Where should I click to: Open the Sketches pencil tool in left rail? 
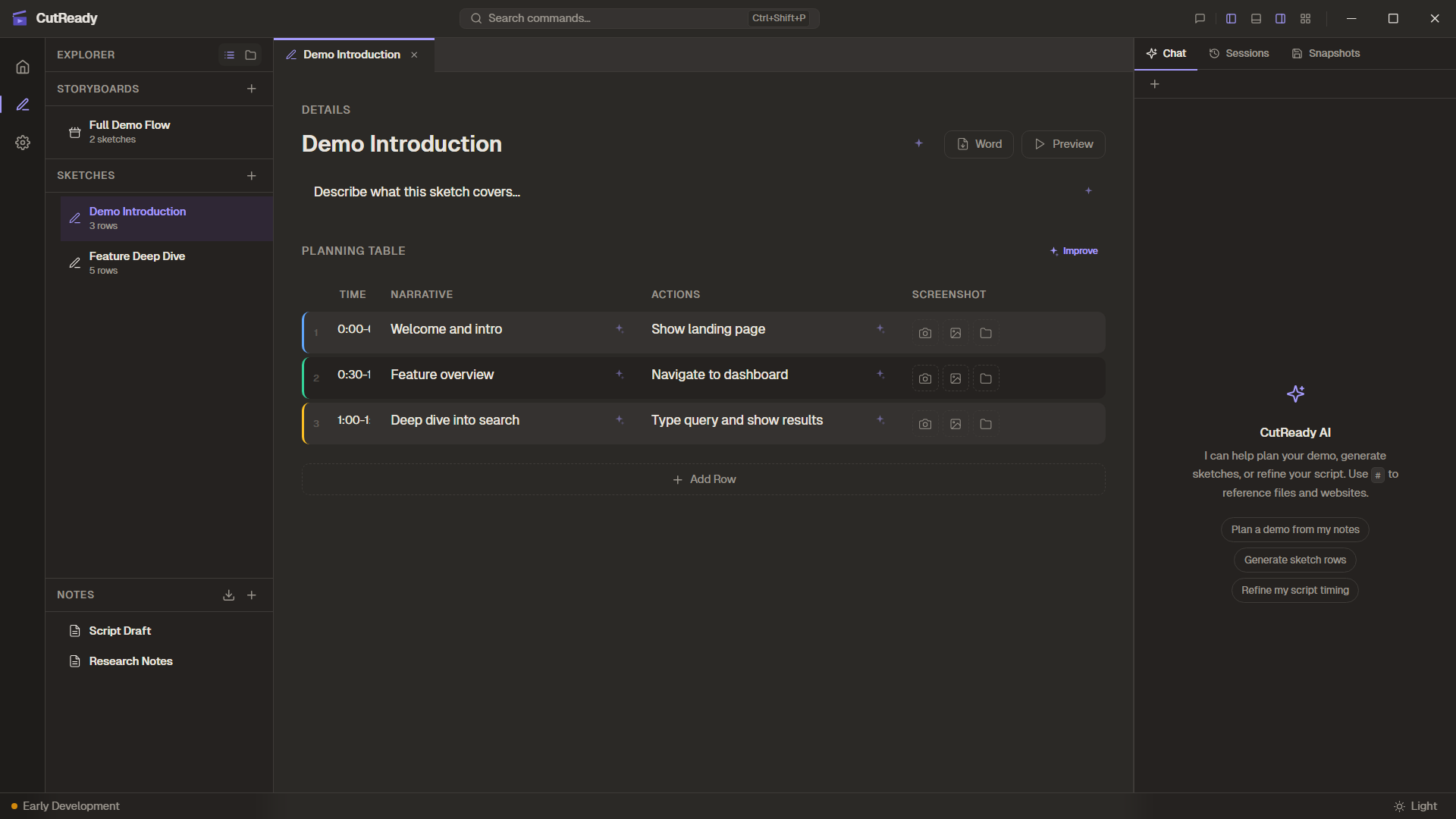coord(23,104)
